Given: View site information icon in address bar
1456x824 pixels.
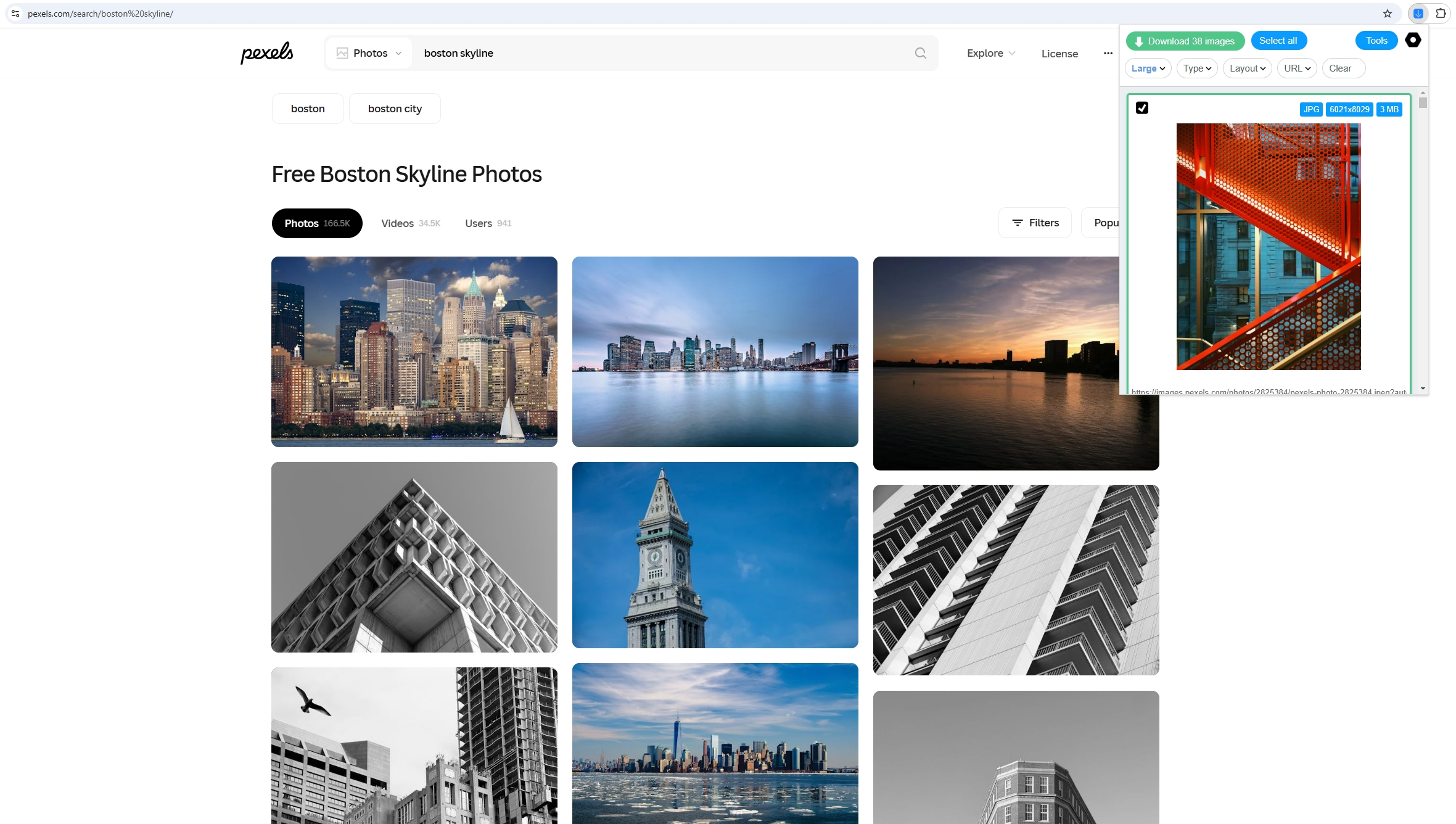Looking at the screenshot, I should tap(15, 14).
